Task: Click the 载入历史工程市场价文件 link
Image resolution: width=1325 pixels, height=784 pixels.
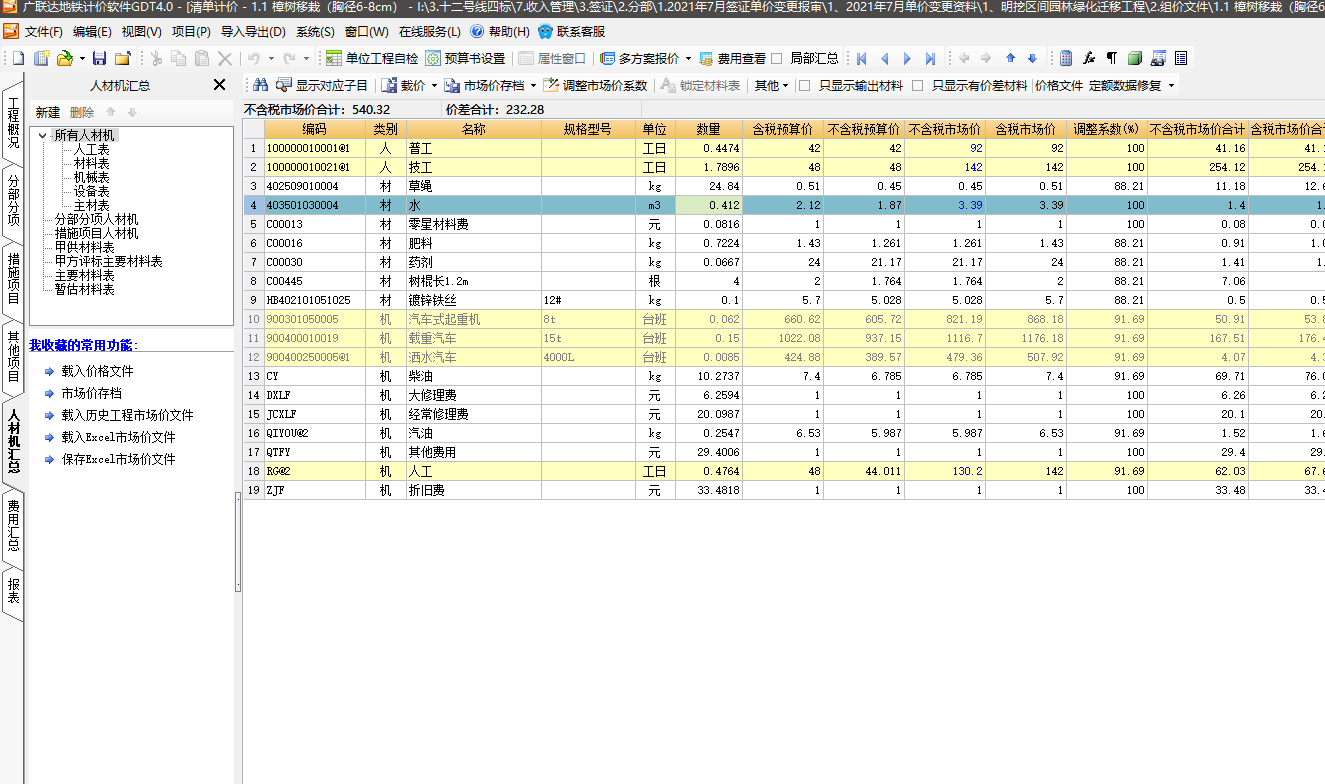Action: coord(127,415)
